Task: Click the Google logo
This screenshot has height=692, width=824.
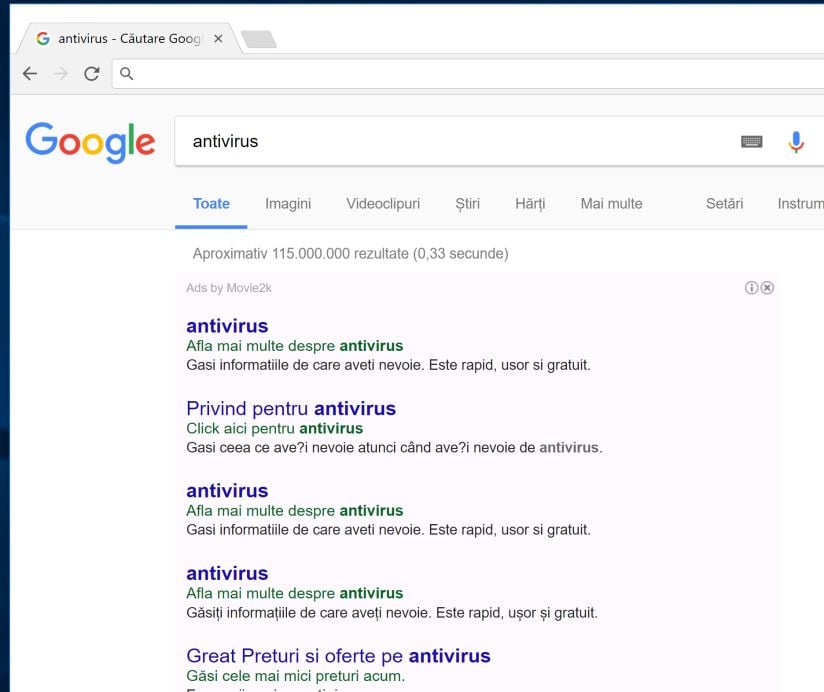Action: (90, 142)
